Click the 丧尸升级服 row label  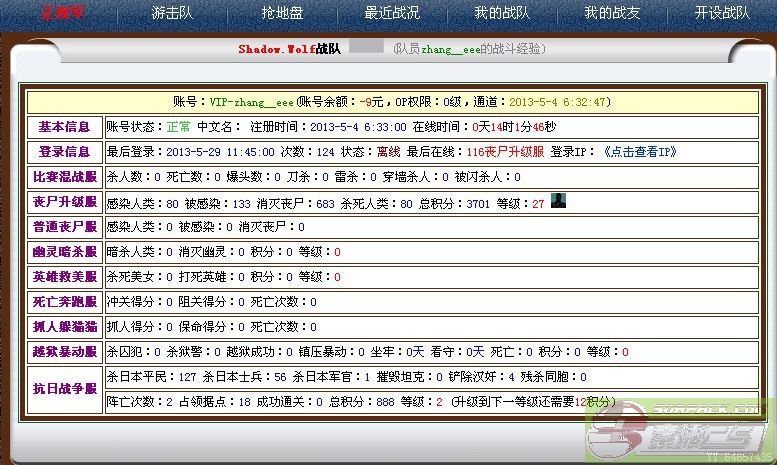click(x=64, y=202)
